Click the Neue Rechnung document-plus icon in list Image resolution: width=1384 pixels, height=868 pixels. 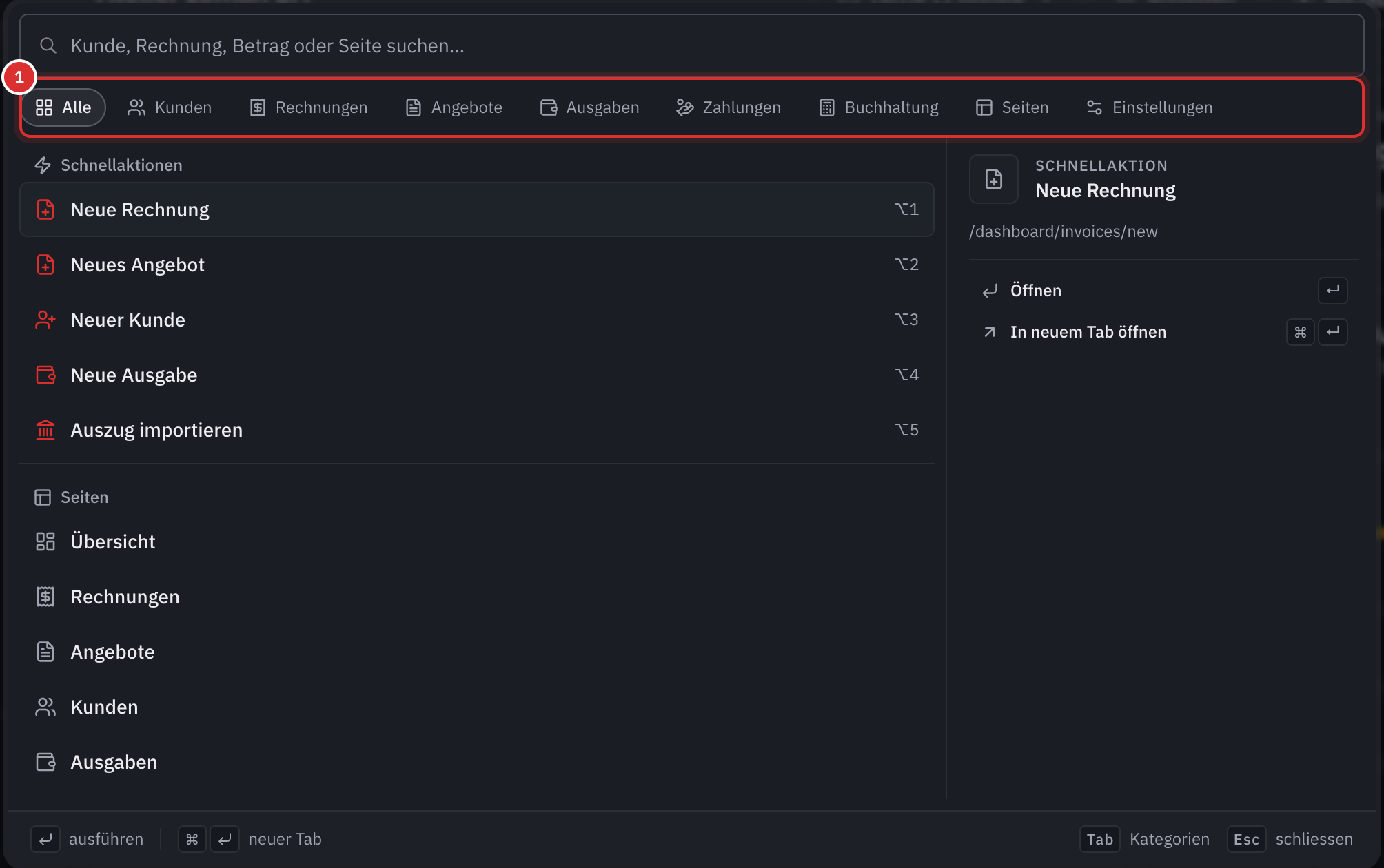(45, 209)
